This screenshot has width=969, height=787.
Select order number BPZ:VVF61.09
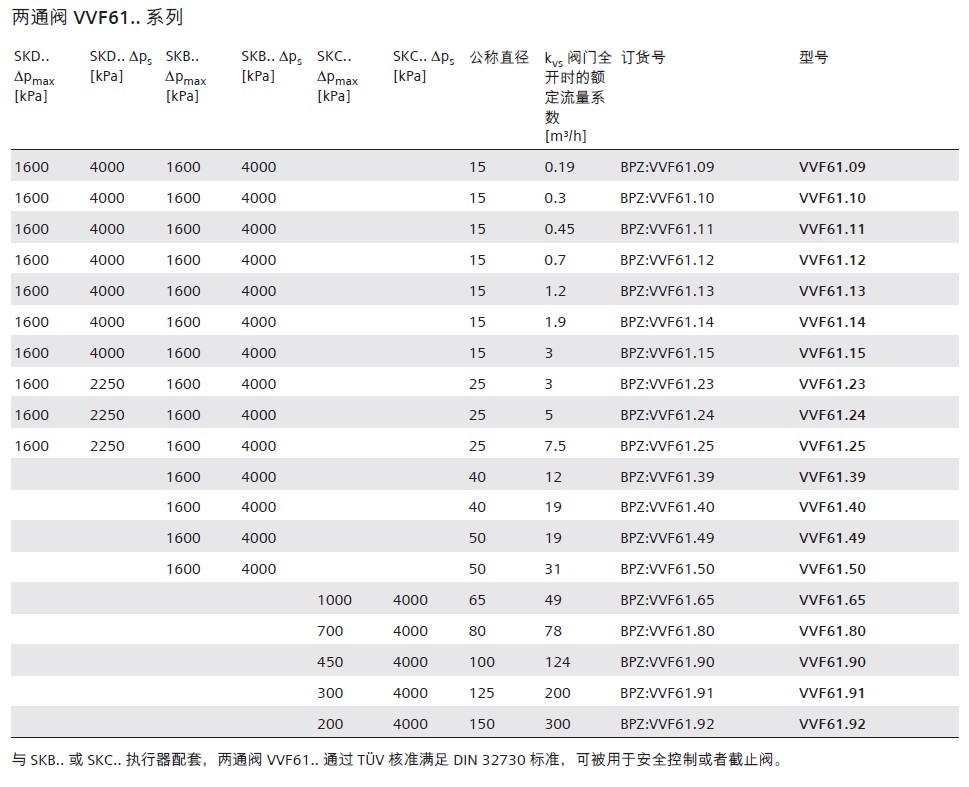coord(667,167)
